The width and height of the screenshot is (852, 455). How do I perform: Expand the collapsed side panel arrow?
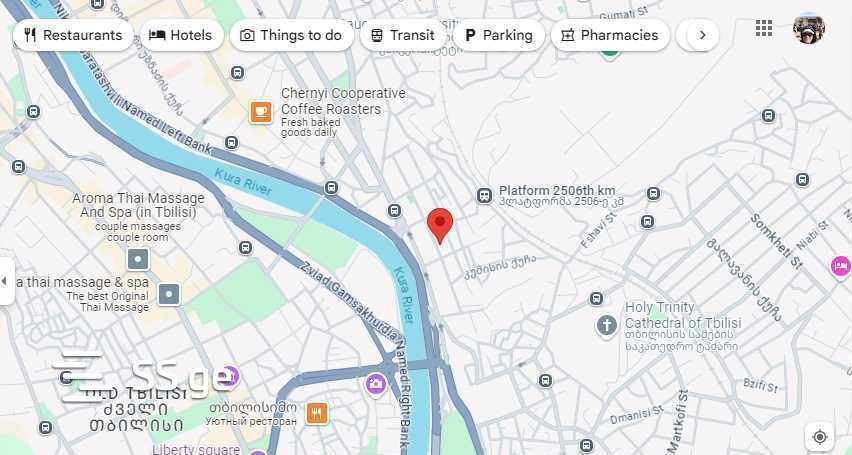click(5, 281)
